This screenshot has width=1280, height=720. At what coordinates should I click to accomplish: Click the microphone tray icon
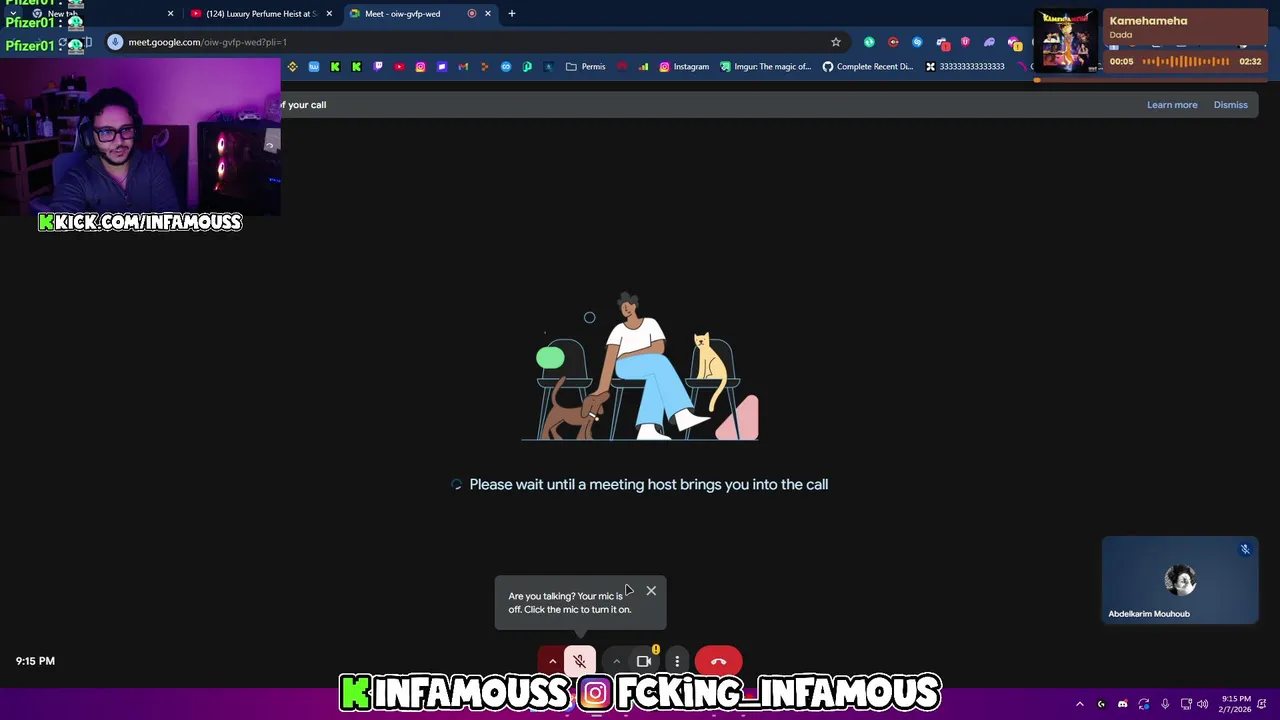pyautogui.click(x=1165, y=704)
